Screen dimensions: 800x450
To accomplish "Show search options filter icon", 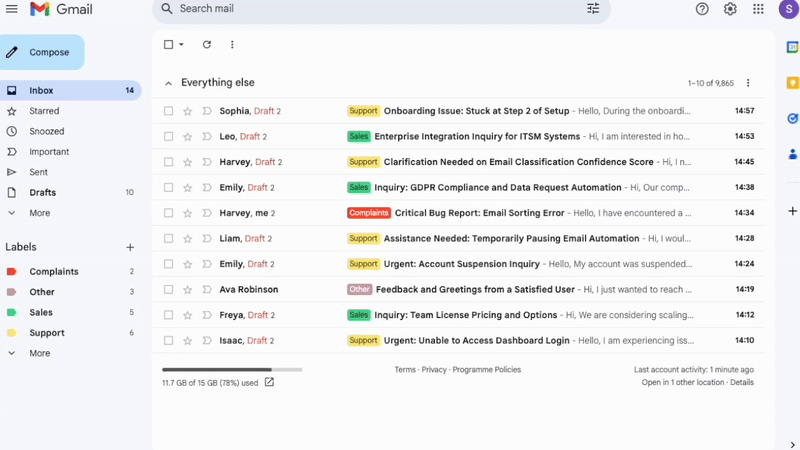I will 593,9.
